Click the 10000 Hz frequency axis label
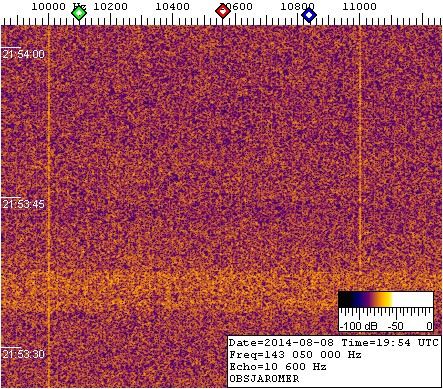The image size is (443, 389). tap(59, 6)
